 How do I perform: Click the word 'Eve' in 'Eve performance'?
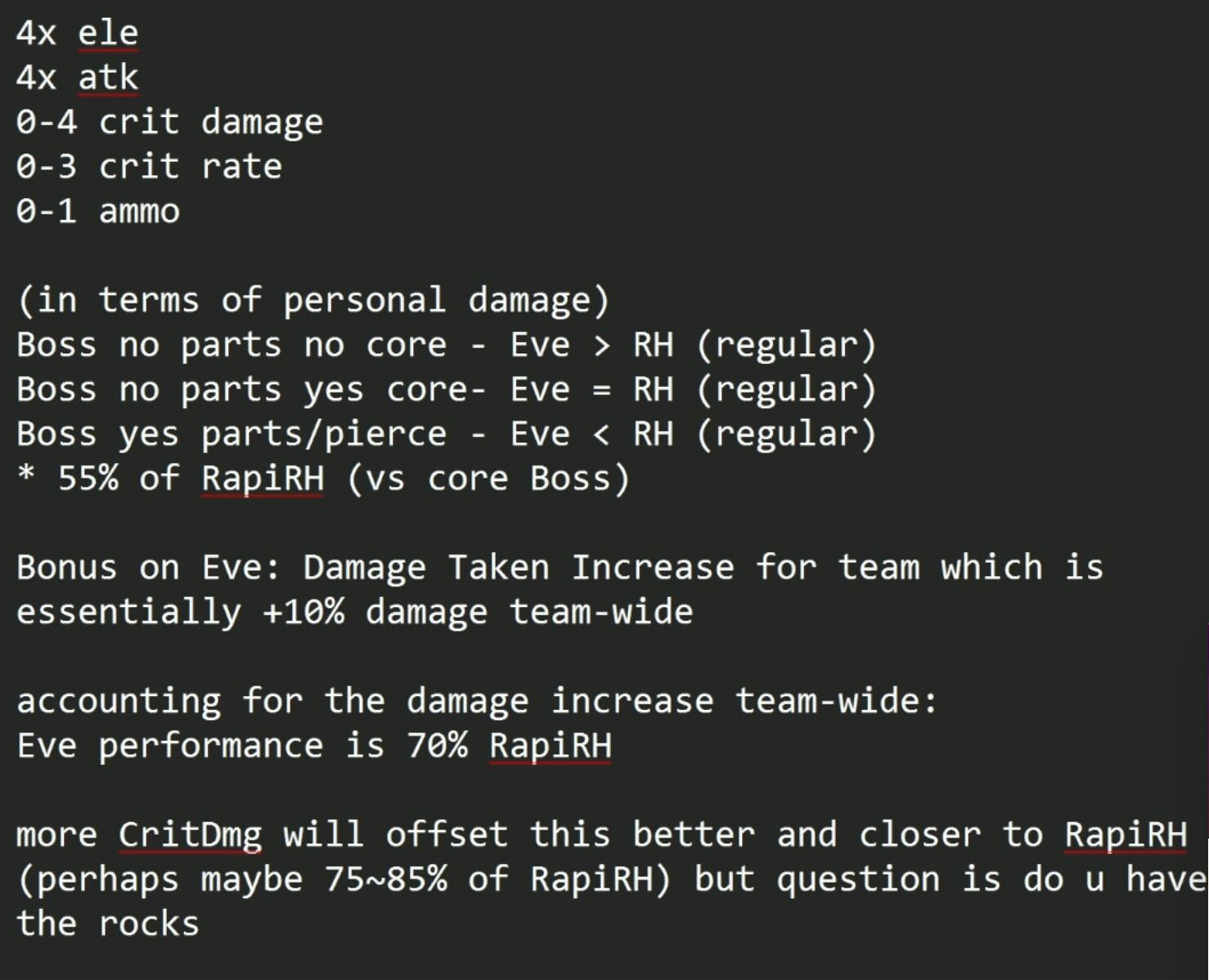pos(47,746)
